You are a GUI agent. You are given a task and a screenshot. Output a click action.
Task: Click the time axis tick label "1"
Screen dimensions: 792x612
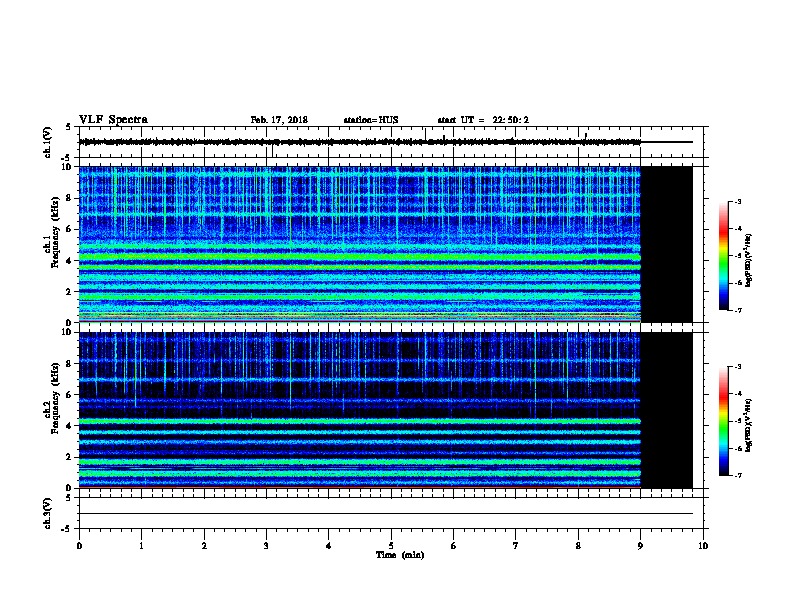tap(141, 545)
